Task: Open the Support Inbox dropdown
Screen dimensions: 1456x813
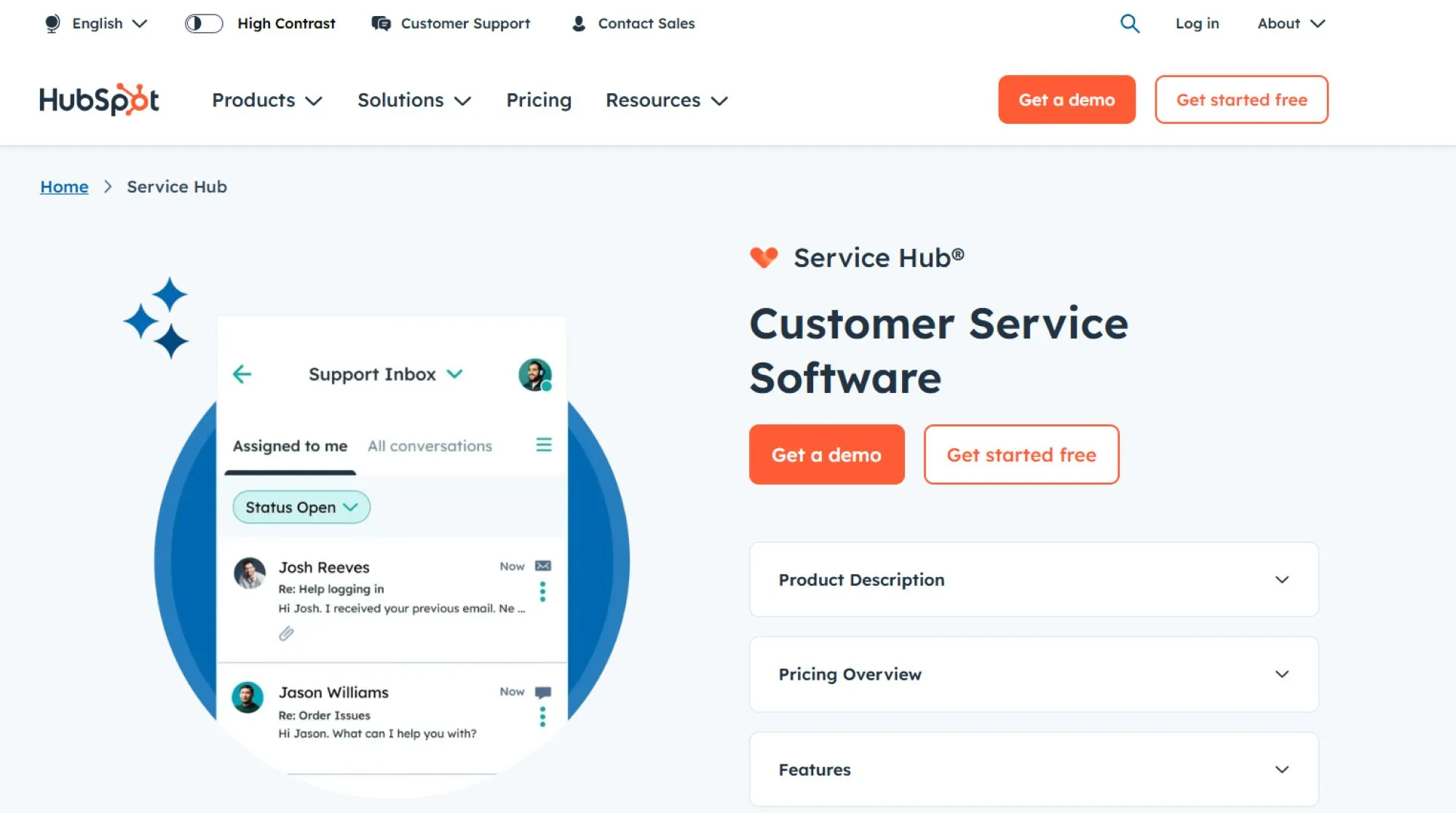Action: [386, 374]
